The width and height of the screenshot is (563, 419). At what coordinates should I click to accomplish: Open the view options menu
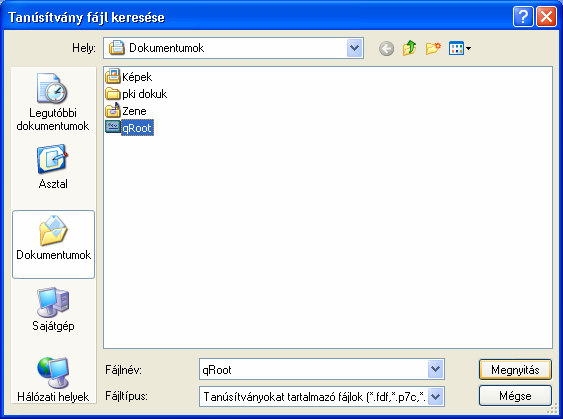460,48
